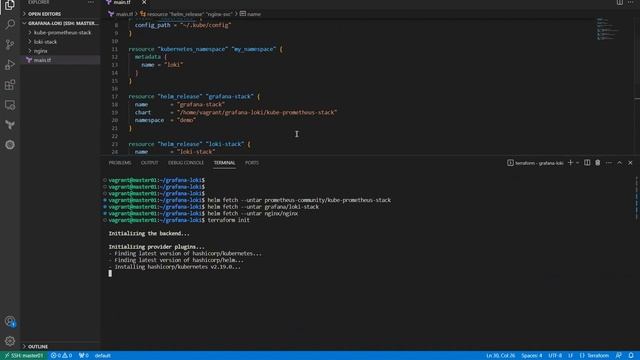The width and height of the screenshot is (640, 360).
Task: Click the namespace = "demo" line
Action: coord(165,120)
